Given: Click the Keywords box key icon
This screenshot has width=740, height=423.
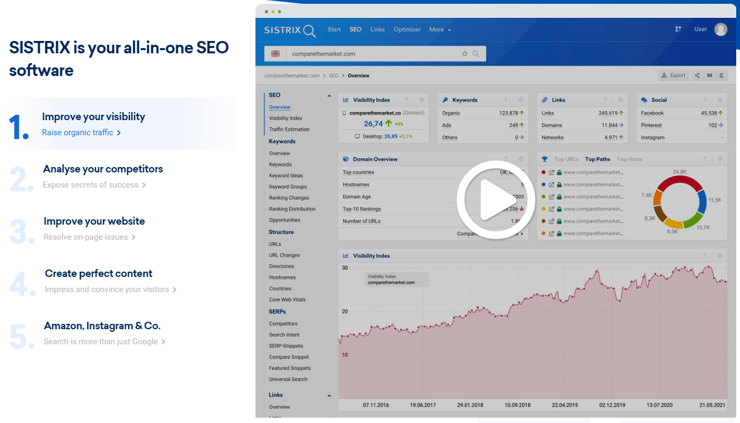Looking at the screenshot, I should point(445,100).
